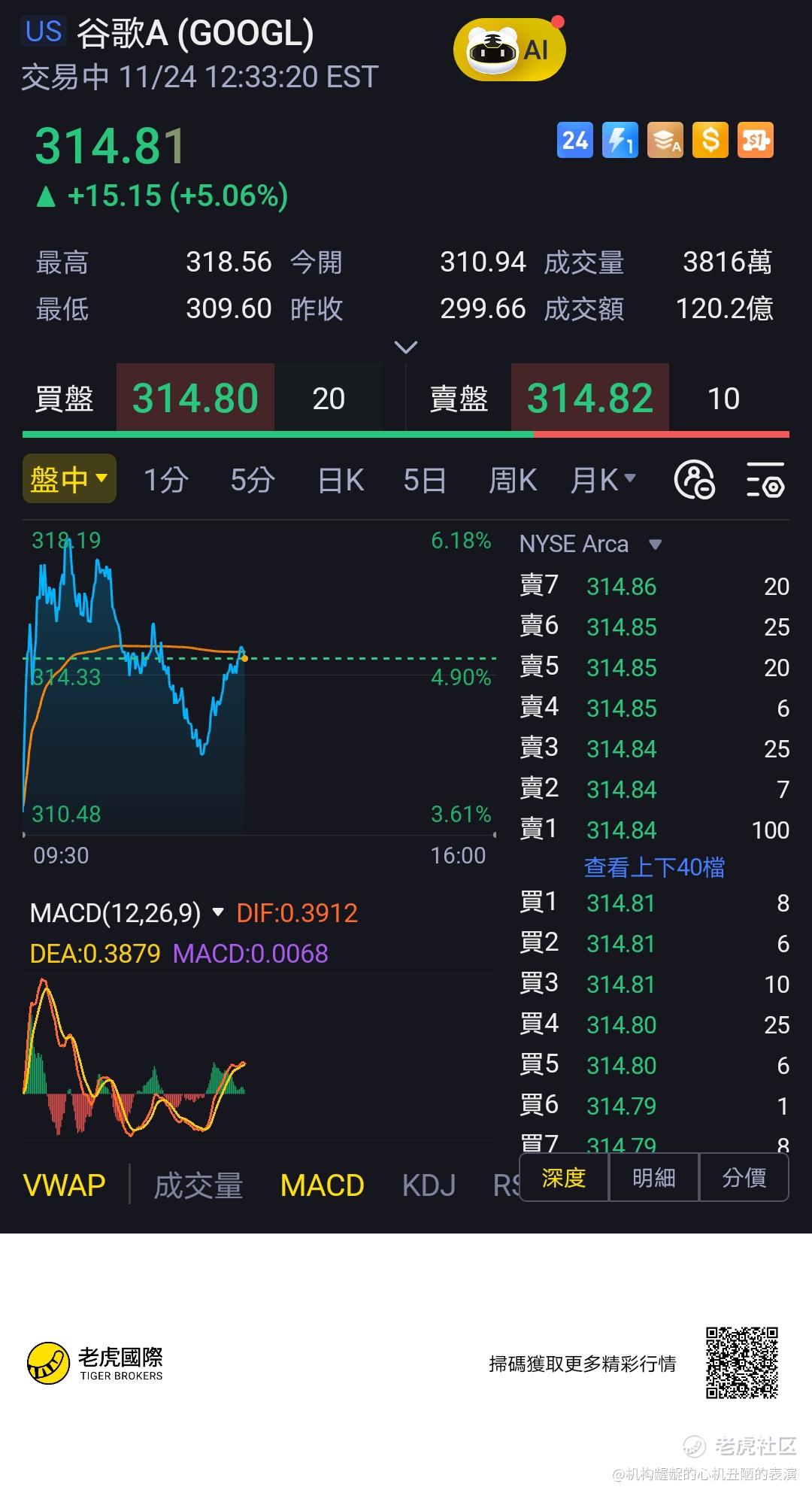Screen dimensions: 812x1493
Task: Tap the 成交量 3816萬 value
Action: pyautogui.click(x=728, y=262)
